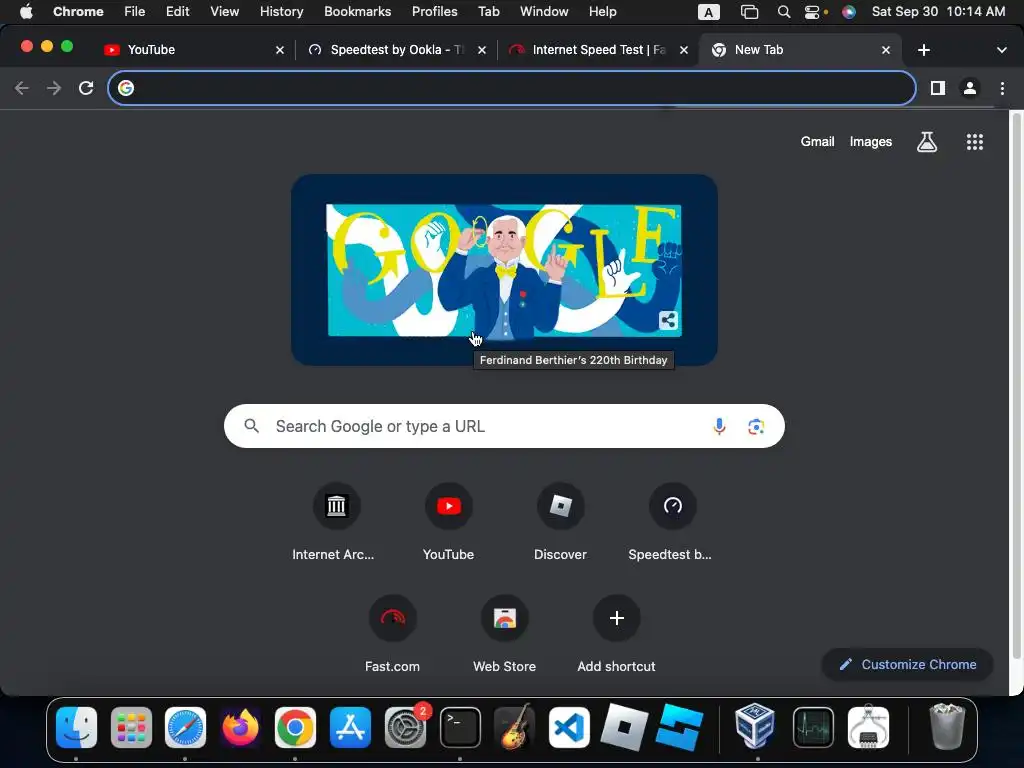
Task: Close the Internet Speed Test tab
Action: tap(684, 50)
